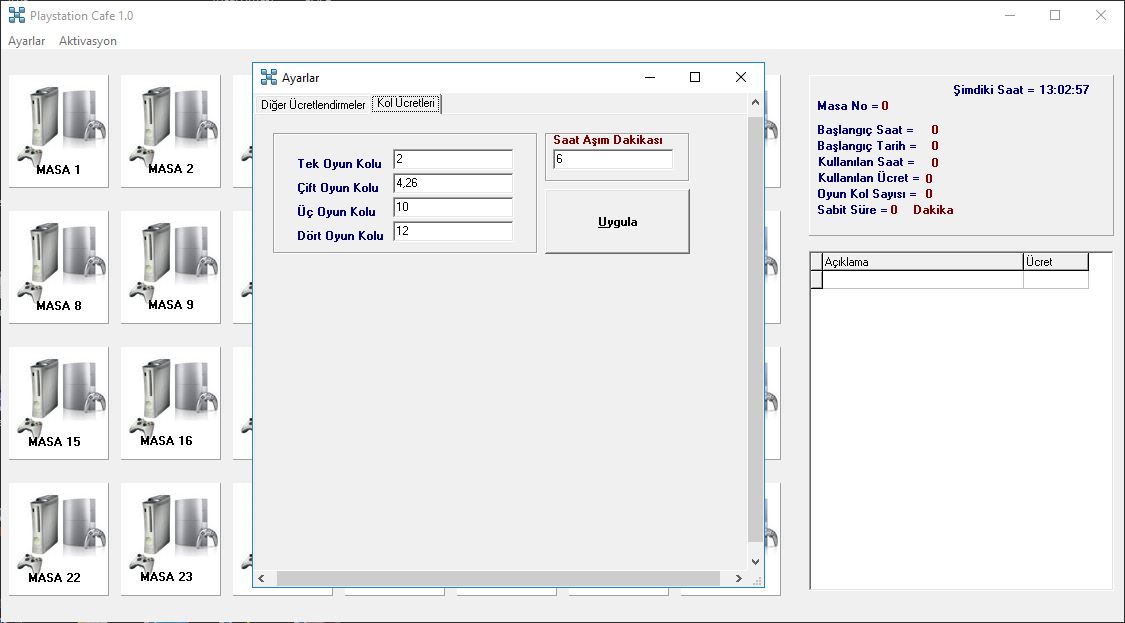Click the Playstation Cafe title bar icon
The width and height of the screenshot is (1125, 623).
click(x=17, y=15)
